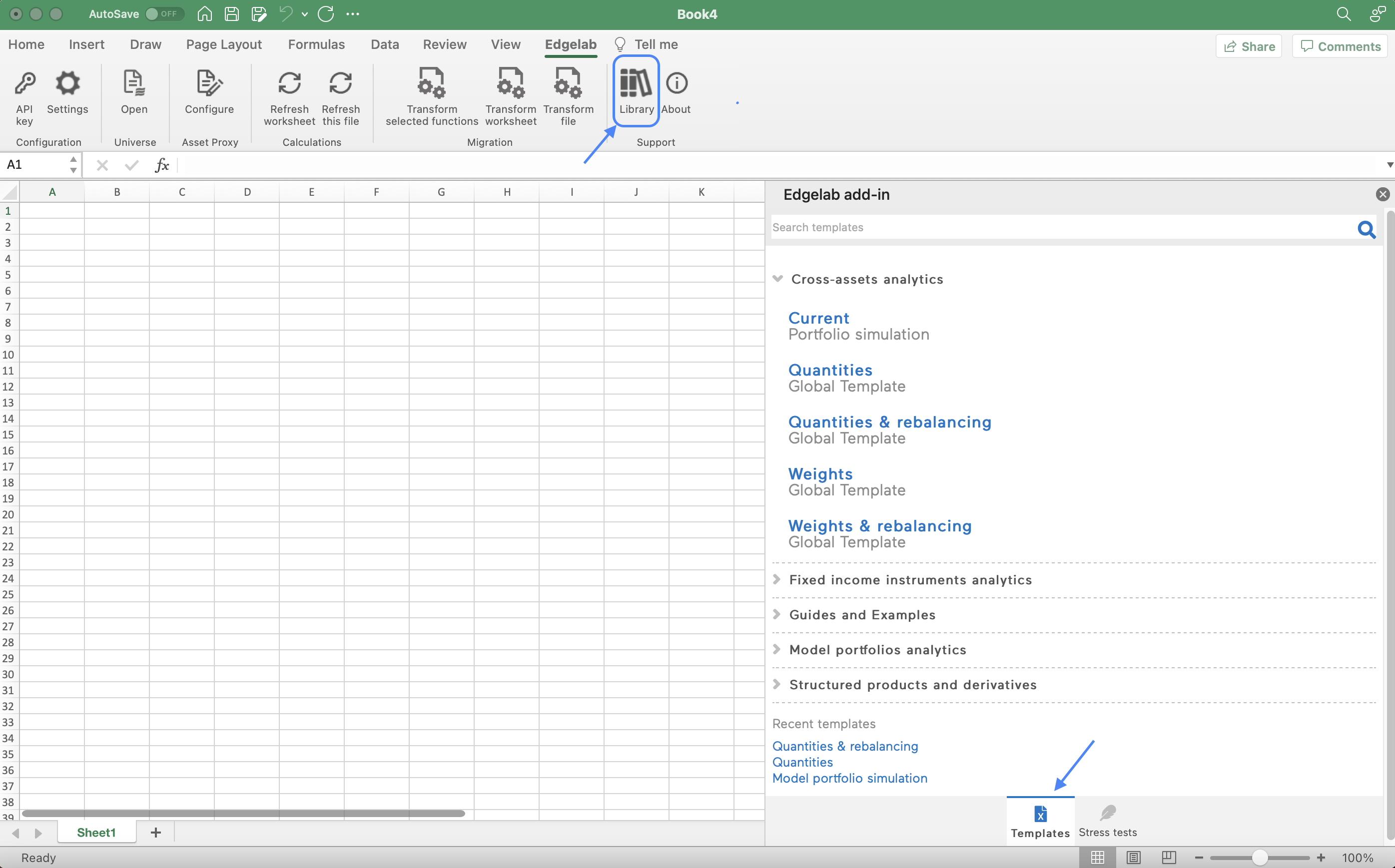Click the zoom in plus button
The height and width of the screenshot is (868, 1395).
tap(1321, 858)
